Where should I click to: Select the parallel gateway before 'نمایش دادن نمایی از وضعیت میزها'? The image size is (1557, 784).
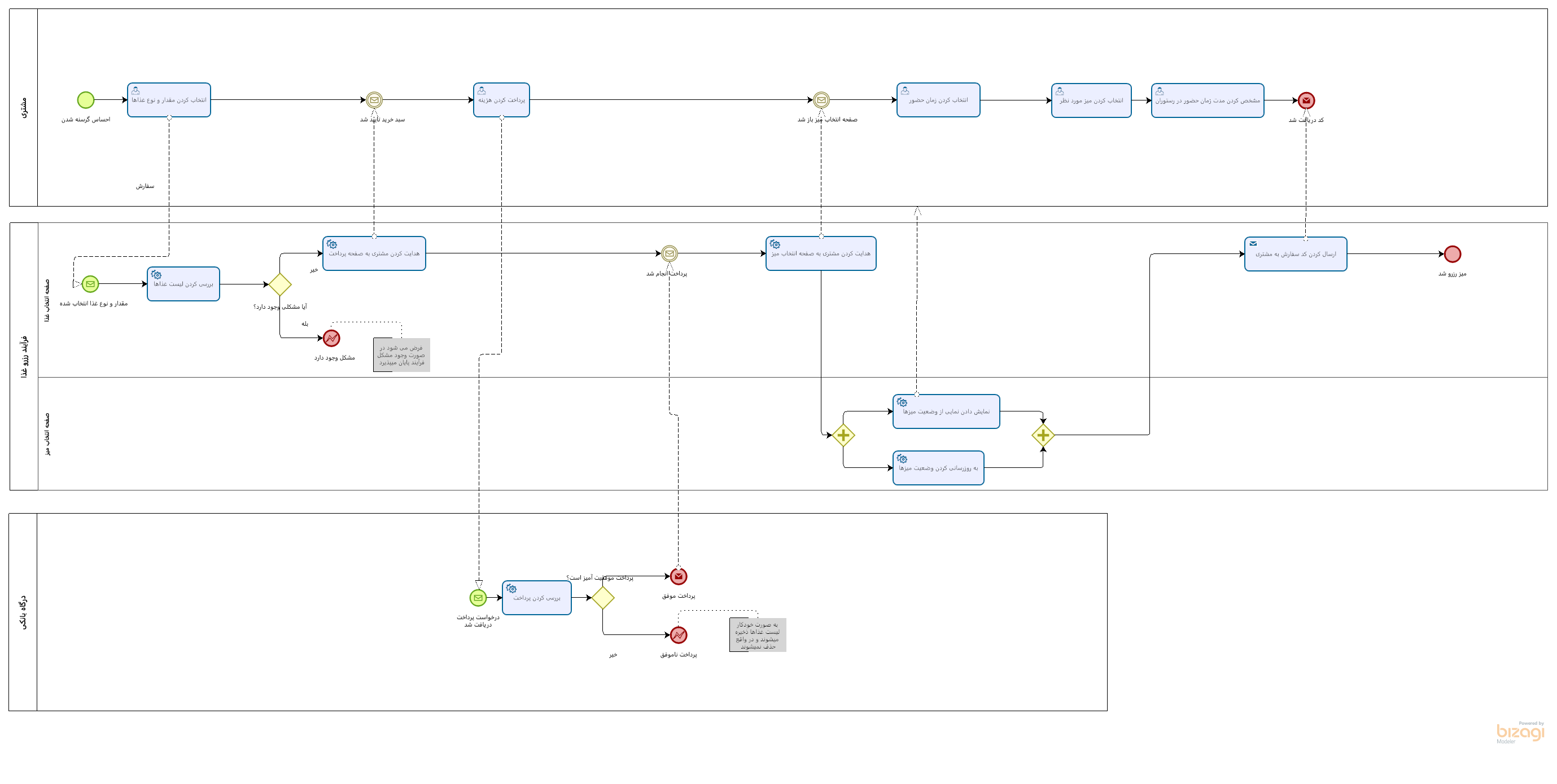click(x=843, y=435)
